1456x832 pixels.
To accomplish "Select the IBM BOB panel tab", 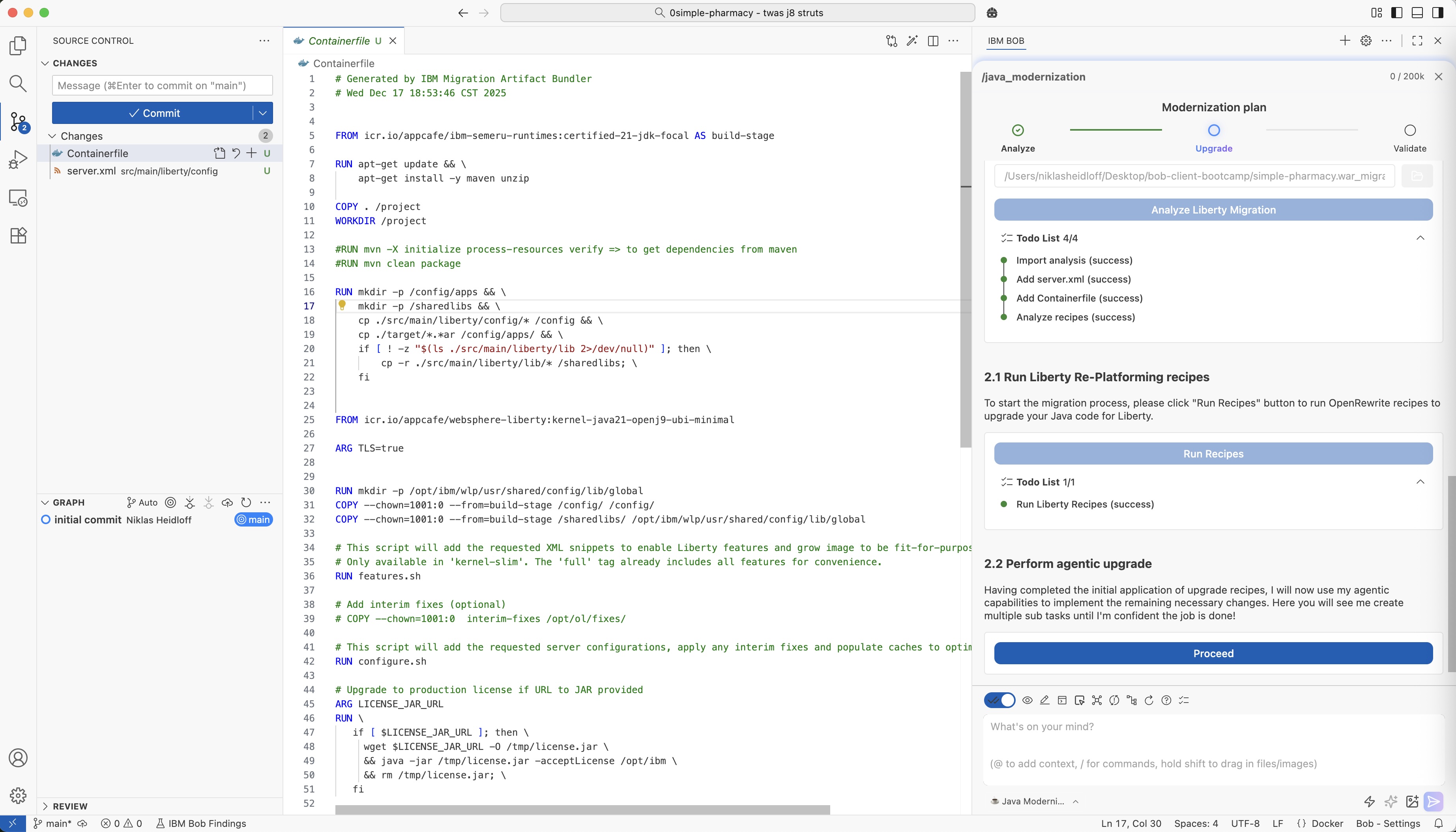I will pos(1005,41).
